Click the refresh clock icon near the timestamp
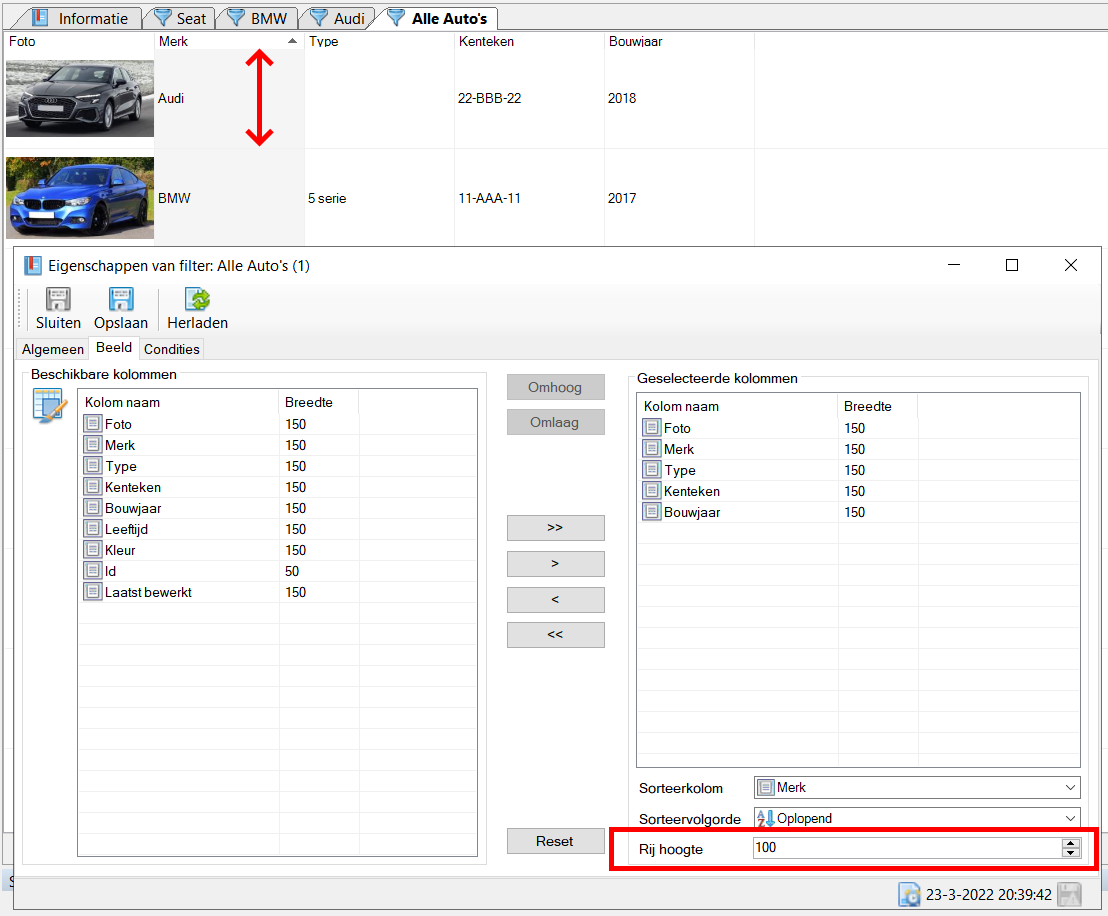 tap(909, 894)
